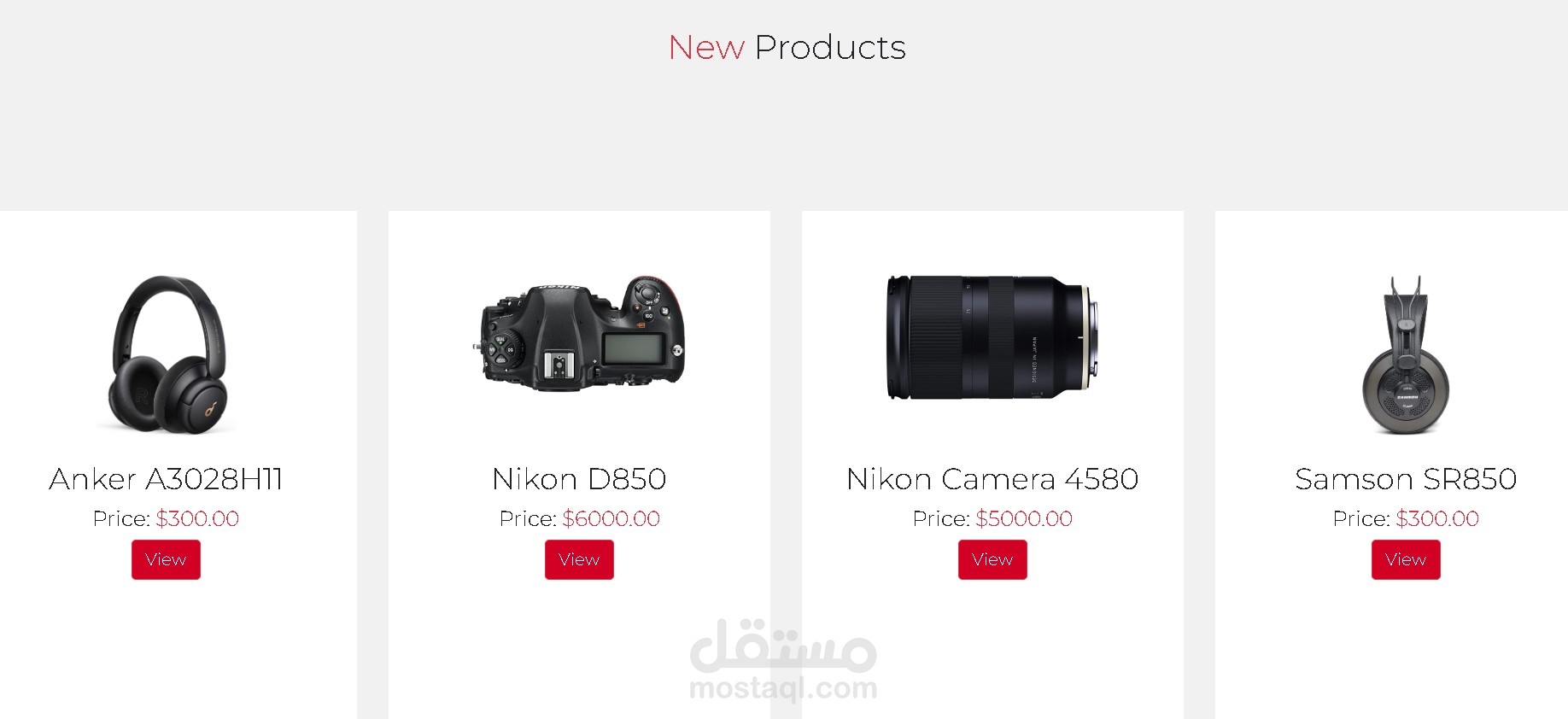The height and width of the screenshot is (719, 1568).
Task: Click the Price label on Nikon D850 card
Action: point(528,518)
